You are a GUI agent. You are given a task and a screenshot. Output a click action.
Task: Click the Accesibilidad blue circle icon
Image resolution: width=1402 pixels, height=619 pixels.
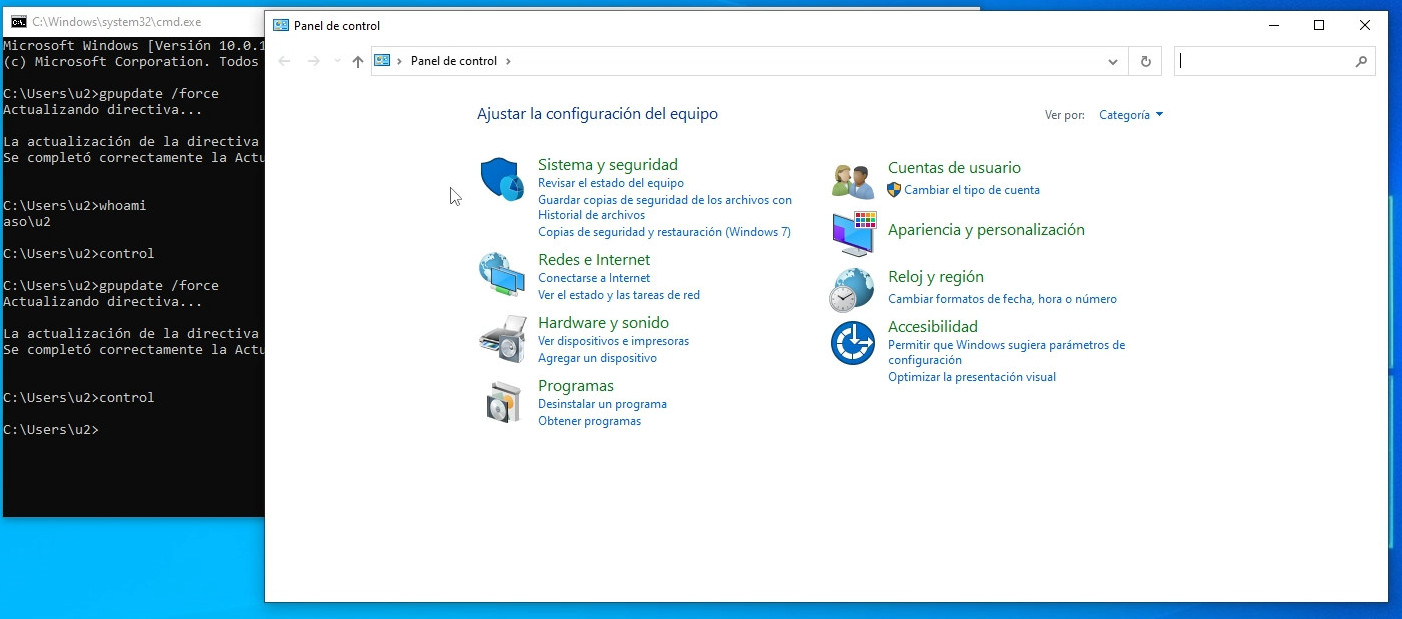[852, 343]
